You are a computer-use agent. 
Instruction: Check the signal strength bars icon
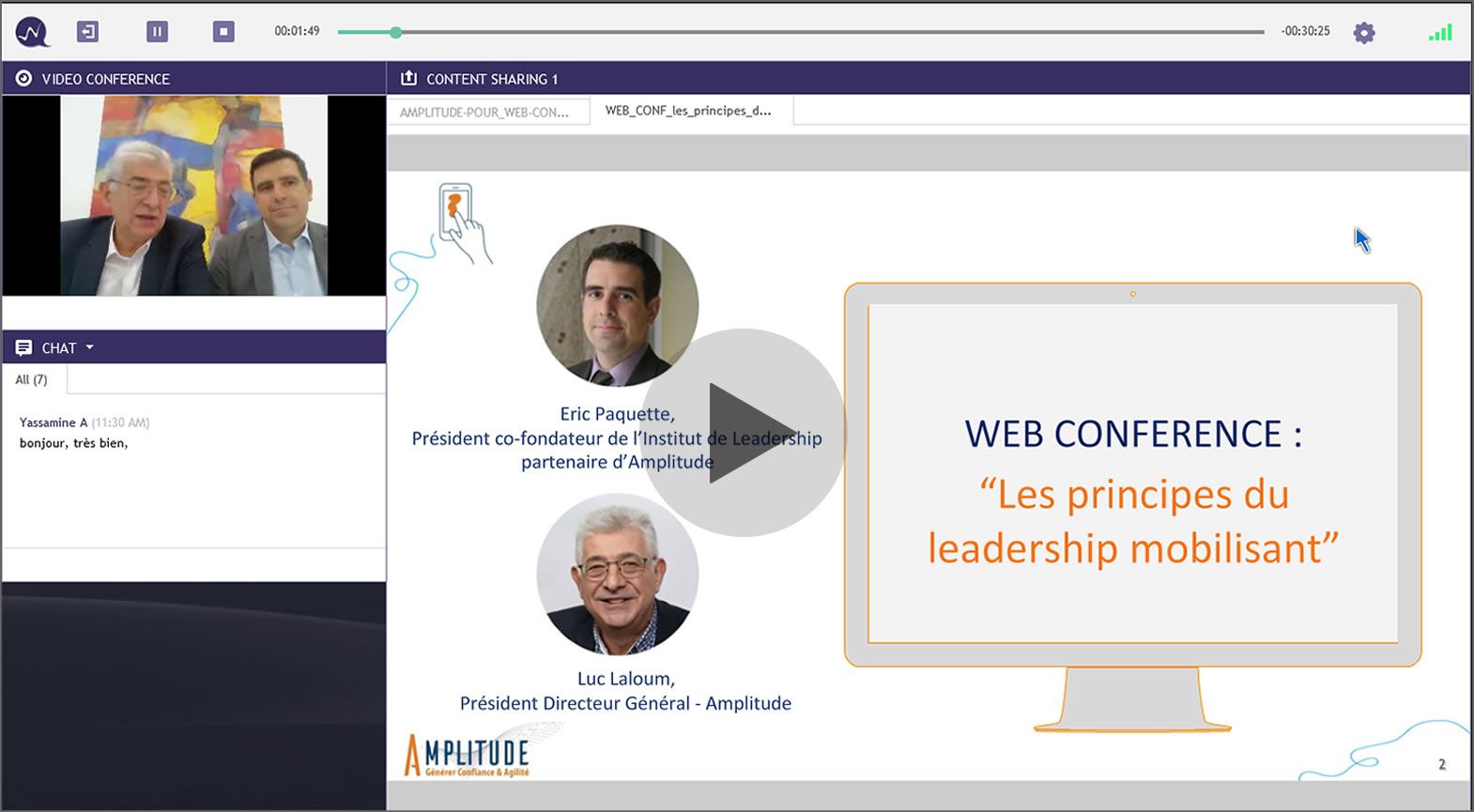[1440, 33]
